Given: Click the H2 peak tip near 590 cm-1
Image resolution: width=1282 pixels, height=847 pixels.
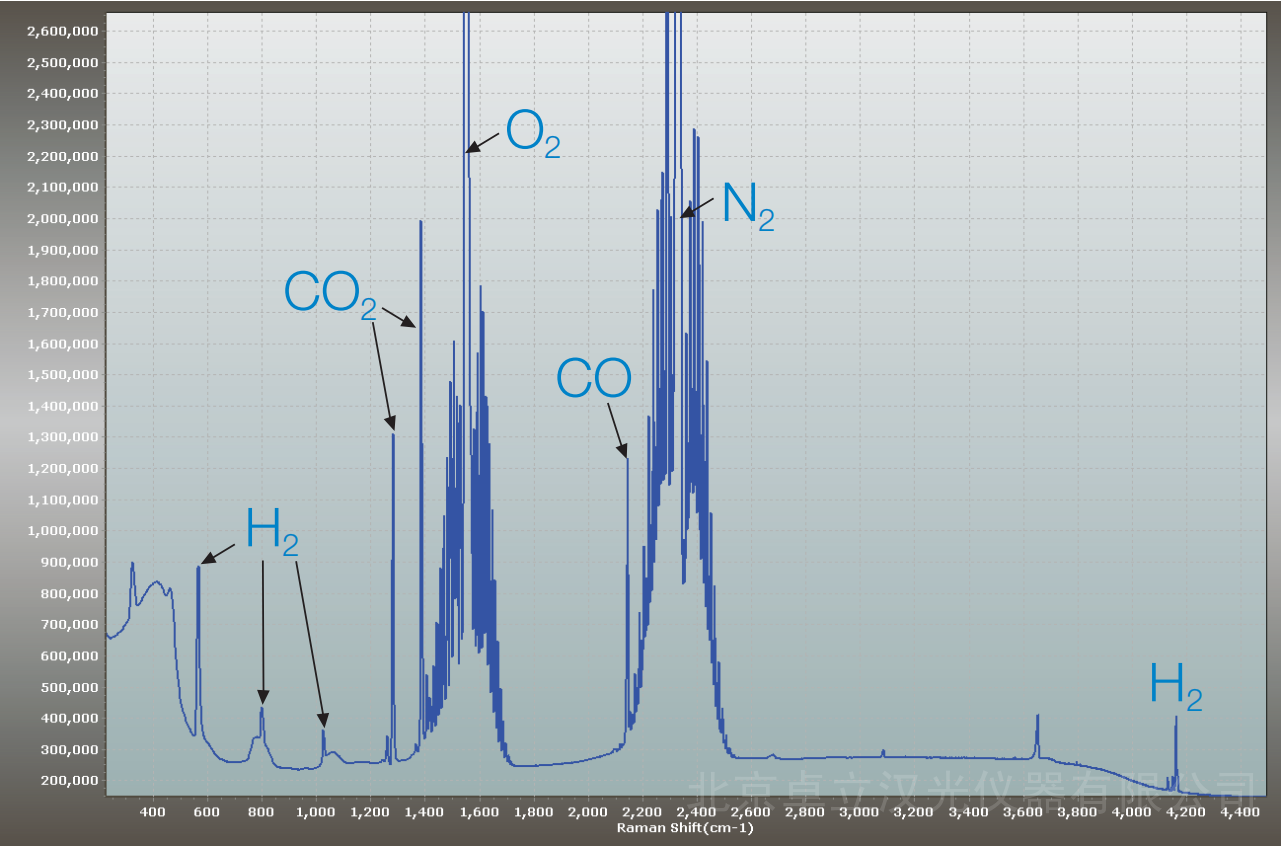Looking at the screenshot, I should tap(198, 567).
